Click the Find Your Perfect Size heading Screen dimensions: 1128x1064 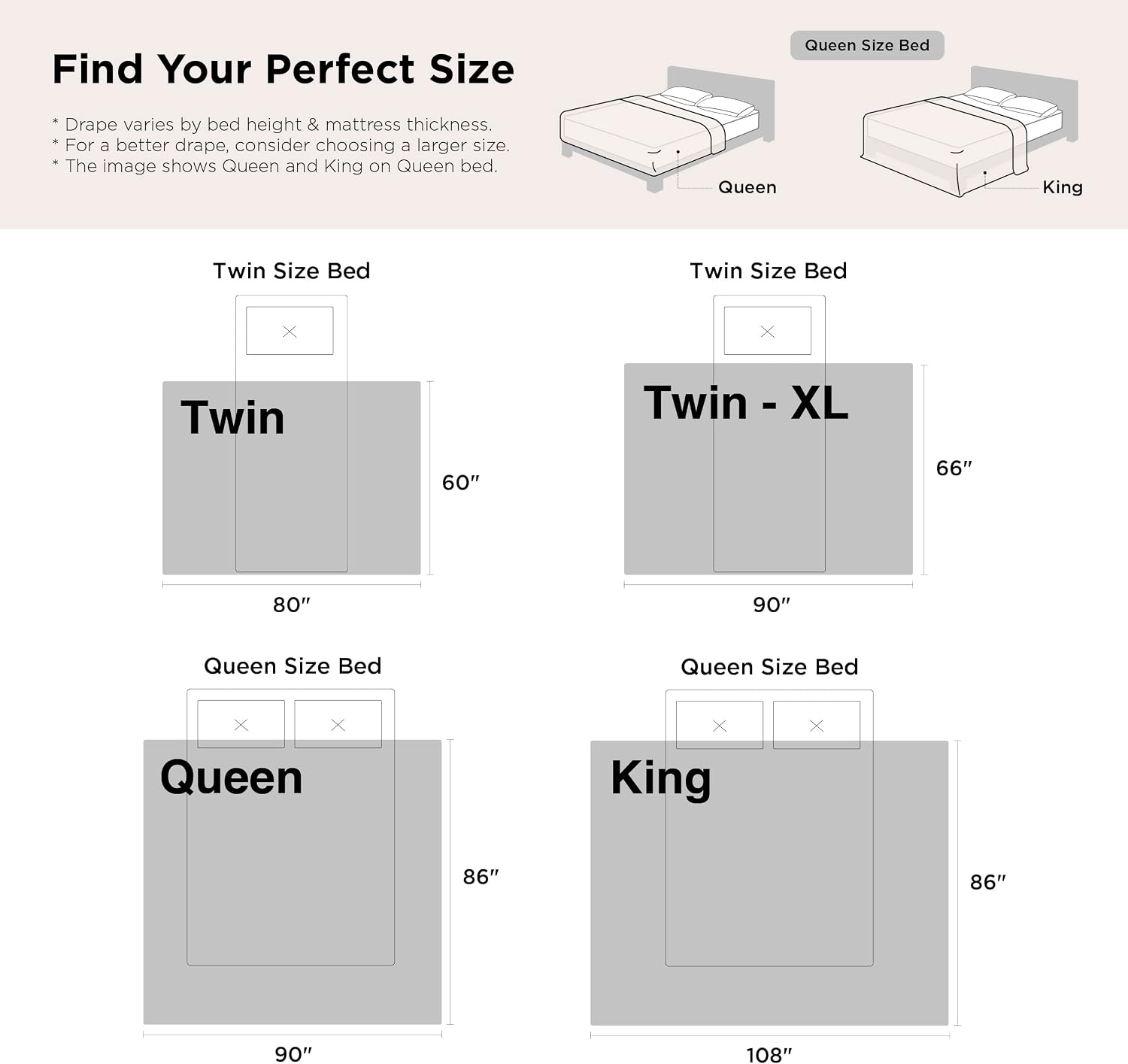(x=283, y=69)
